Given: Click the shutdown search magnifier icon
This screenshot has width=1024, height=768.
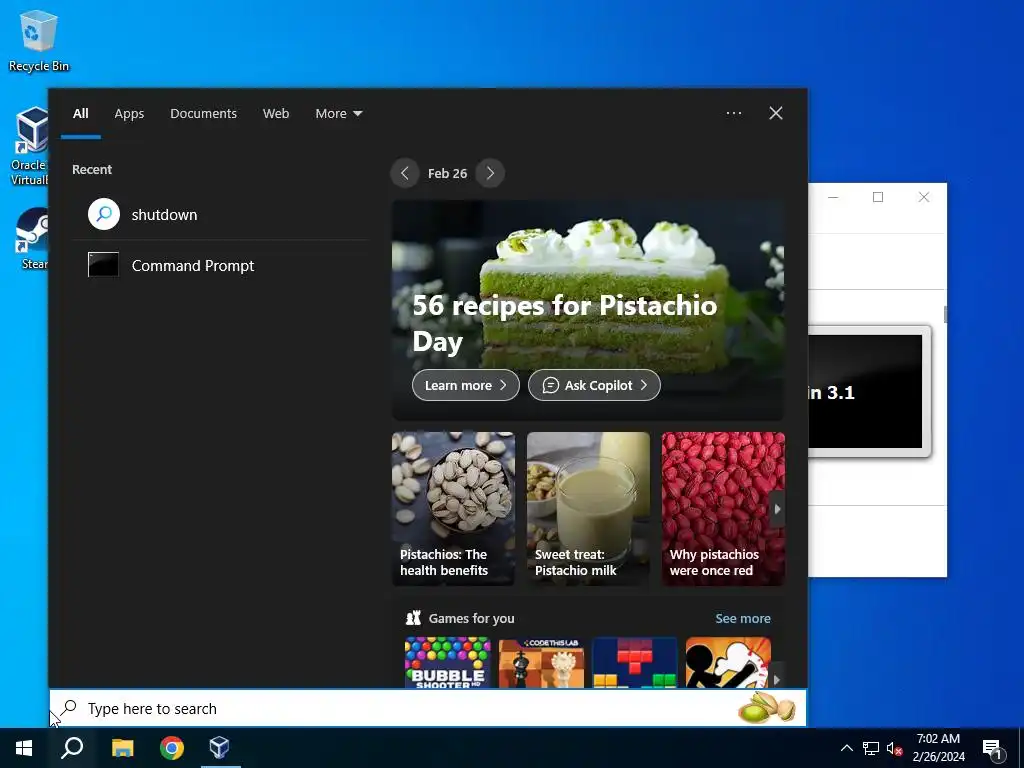Looking at the screenshot, I should click(104, 214).
